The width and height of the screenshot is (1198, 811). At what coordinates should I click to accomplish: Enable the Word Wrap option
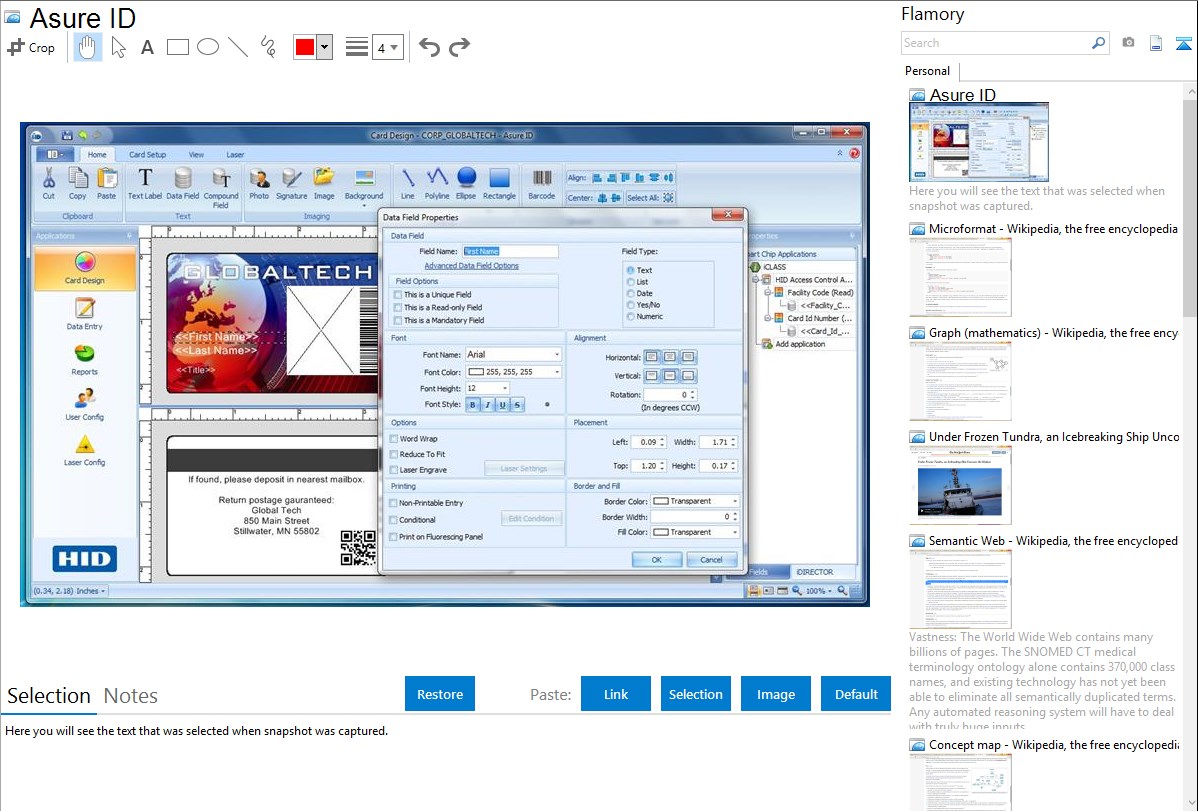[x=393, y=439]
